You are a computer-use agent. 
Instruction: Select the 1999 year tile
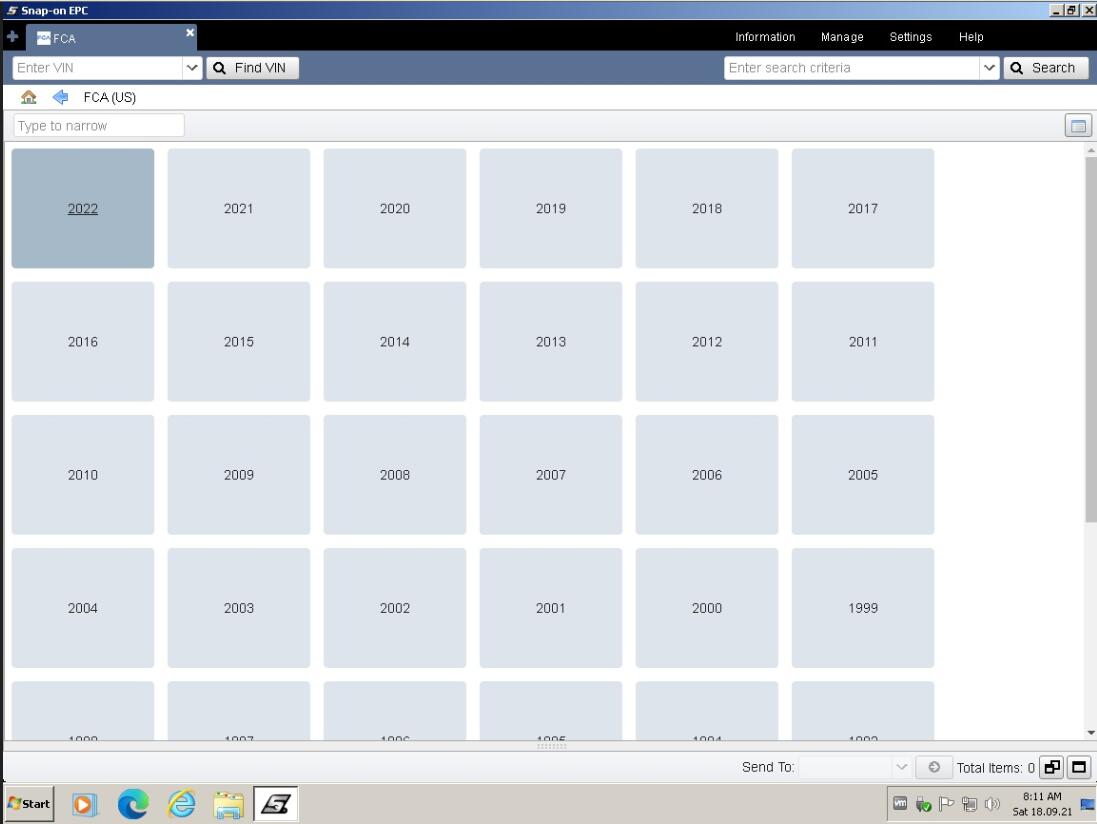(863, 608)
